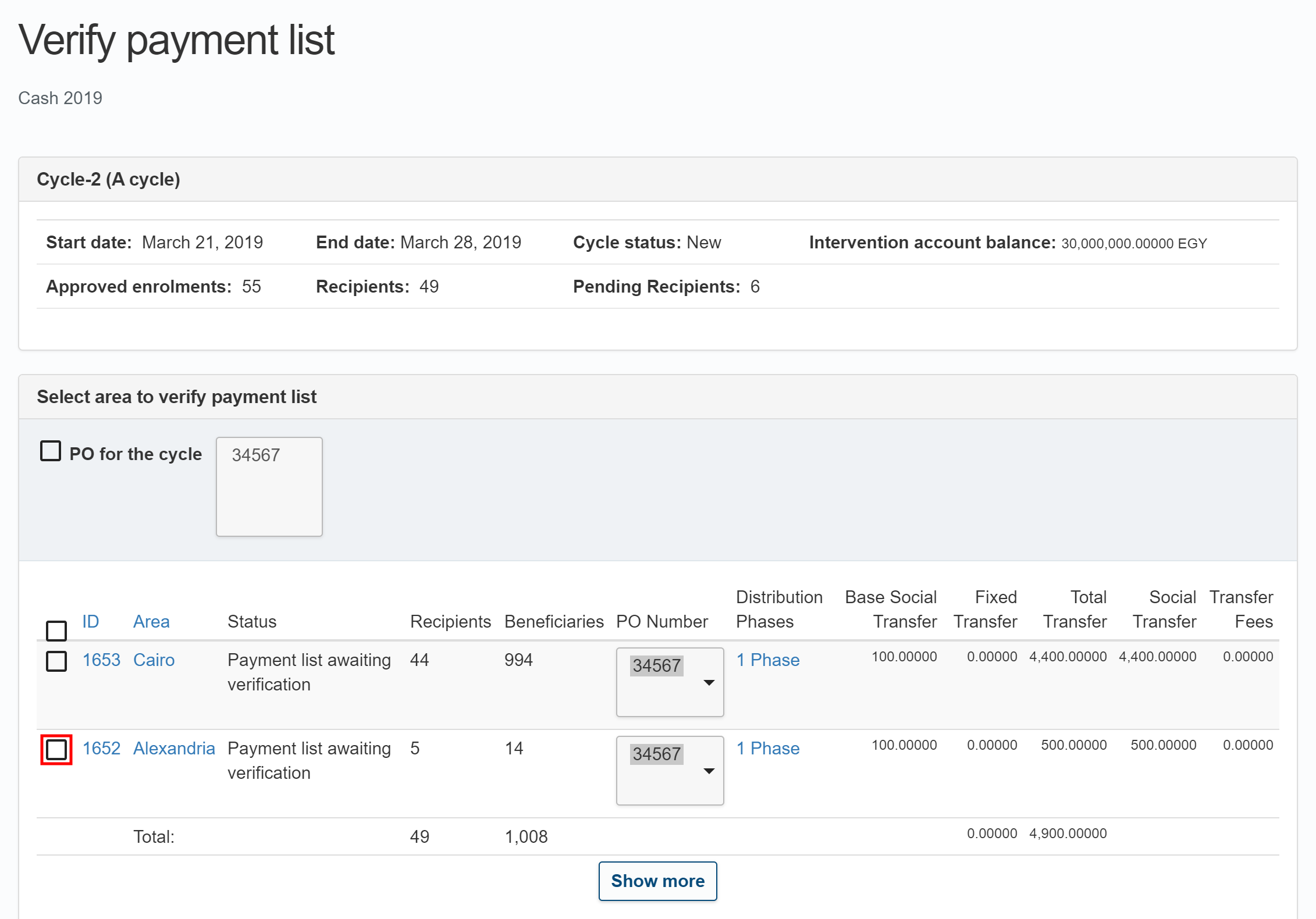Click the Select area to verify payment list header
This screenshot has height=919, width=1316.
pyautogui.click(x=177, y=396)
